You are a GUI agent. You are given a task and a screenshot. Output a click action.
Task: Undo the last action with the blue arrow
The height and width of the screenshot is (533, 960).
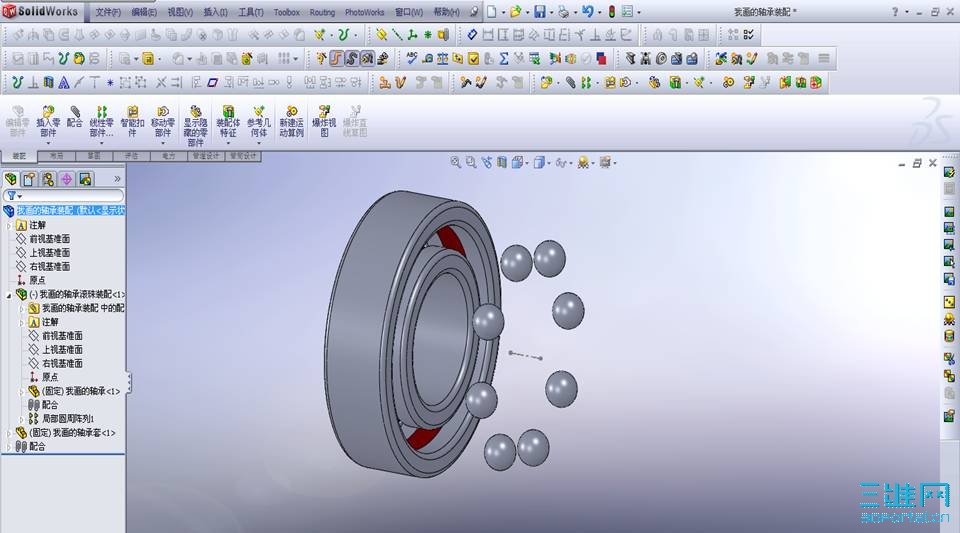coord(587,11)
